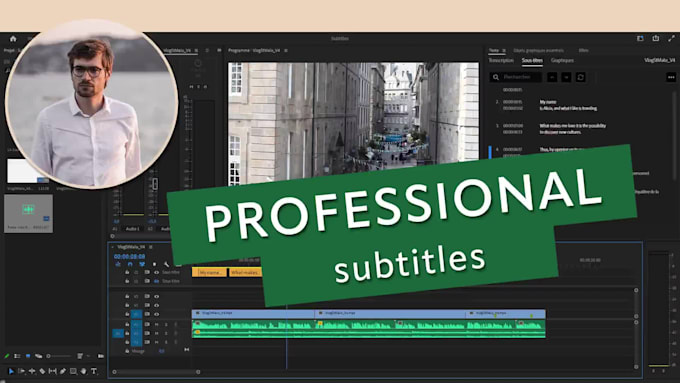
Task: Select the Programme: VlogStMalo_V4 tab
Action: (254, 50)
